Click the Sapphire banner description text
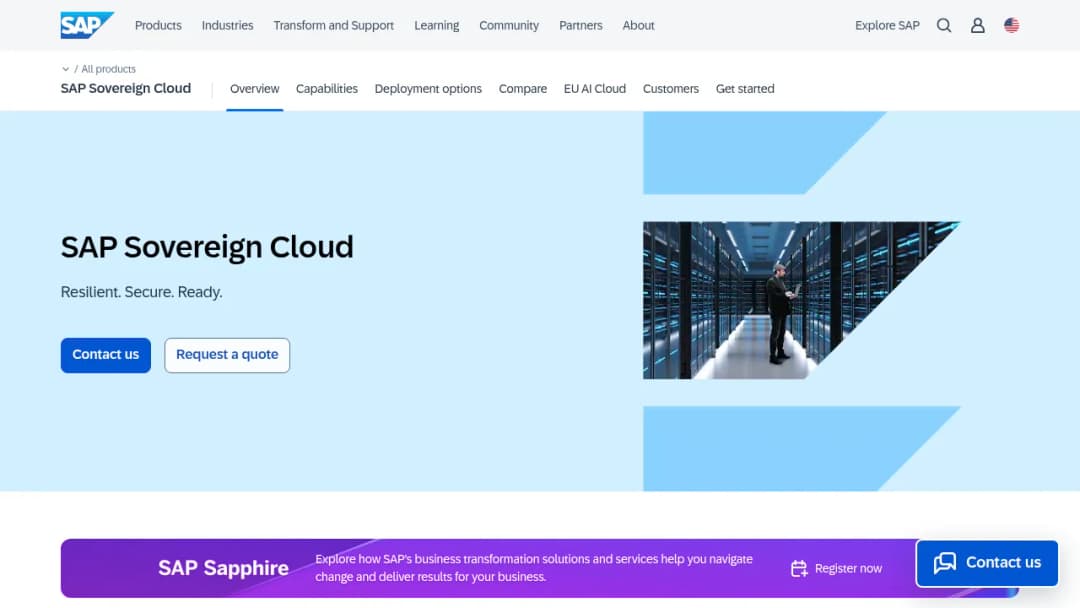1080x608 pixels. (x=534, y=568)
